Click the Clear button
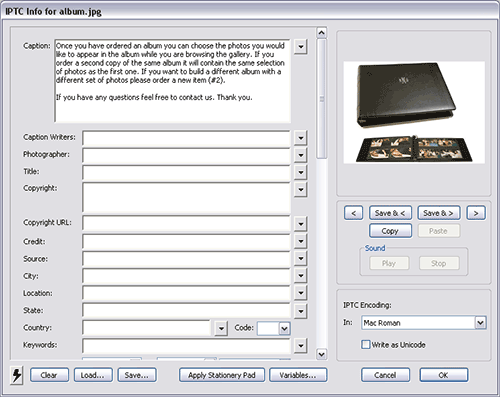This screenshot has width=500, height=397. (x=49, y=375)
